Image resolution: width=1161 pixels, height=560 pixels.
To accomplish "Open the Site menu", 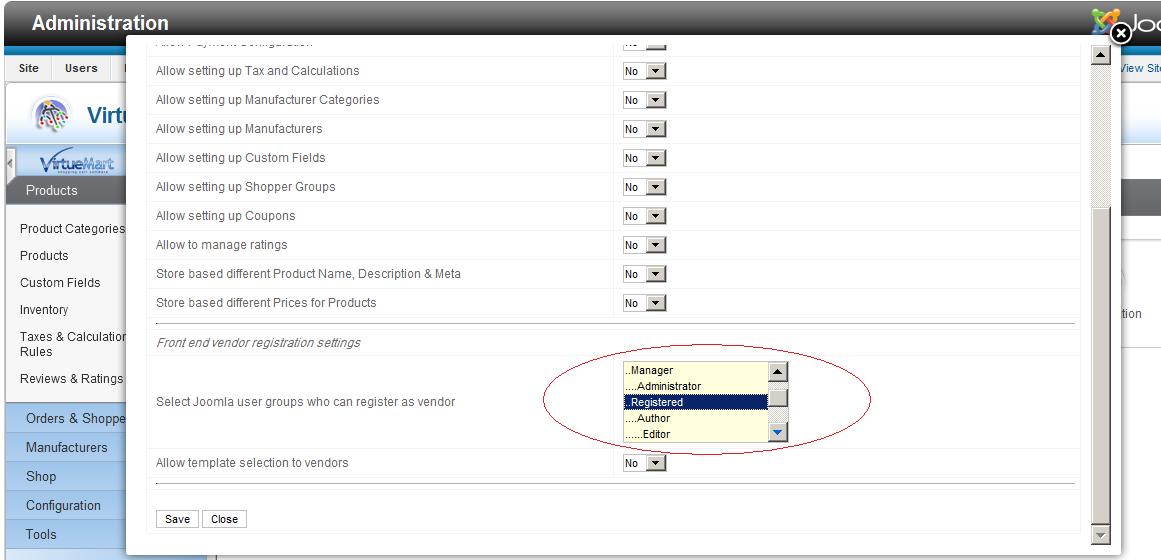I will [x=28, y=68].
